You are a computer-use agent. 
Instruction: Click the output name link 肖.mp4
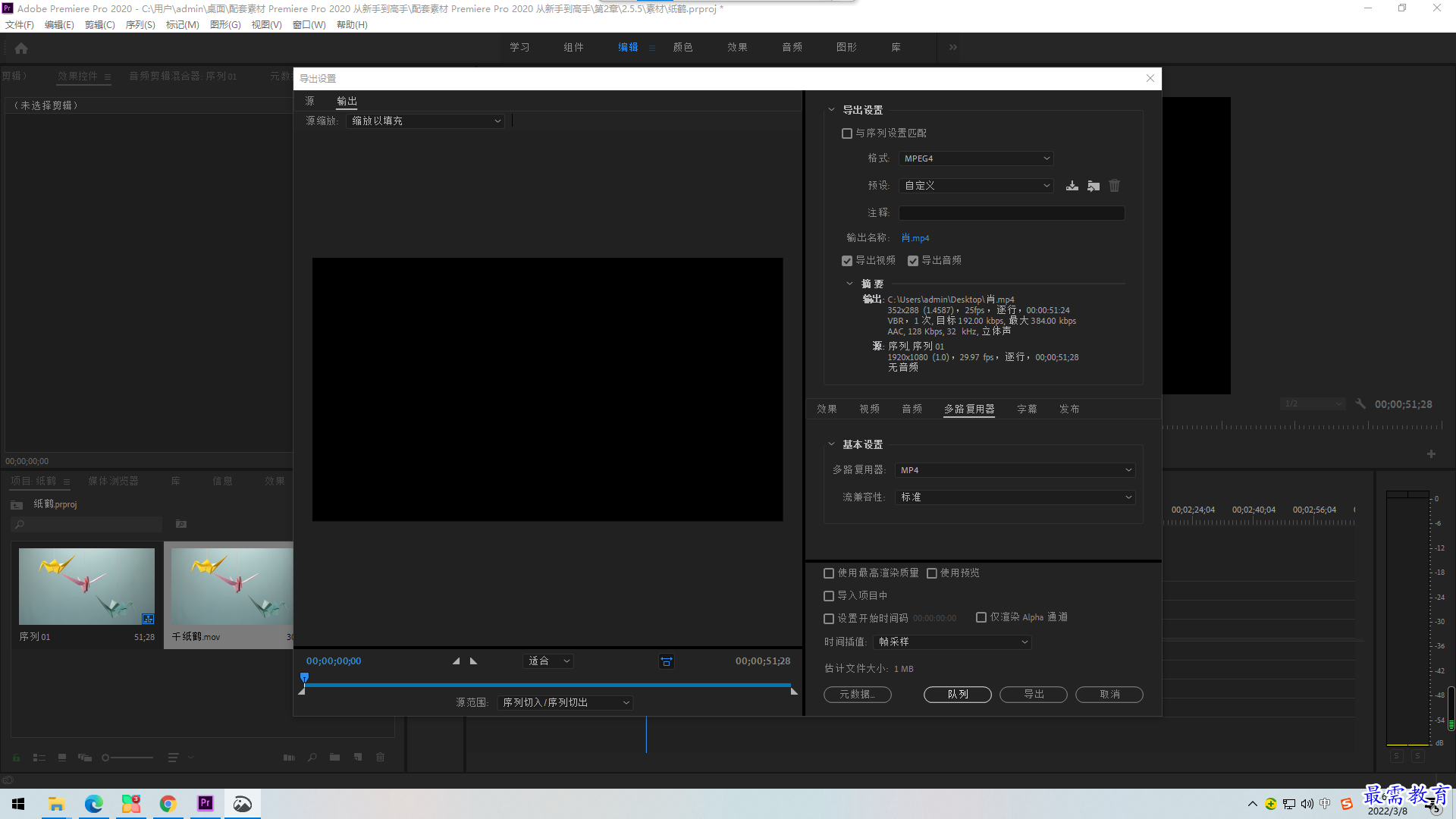click(915, 238)
